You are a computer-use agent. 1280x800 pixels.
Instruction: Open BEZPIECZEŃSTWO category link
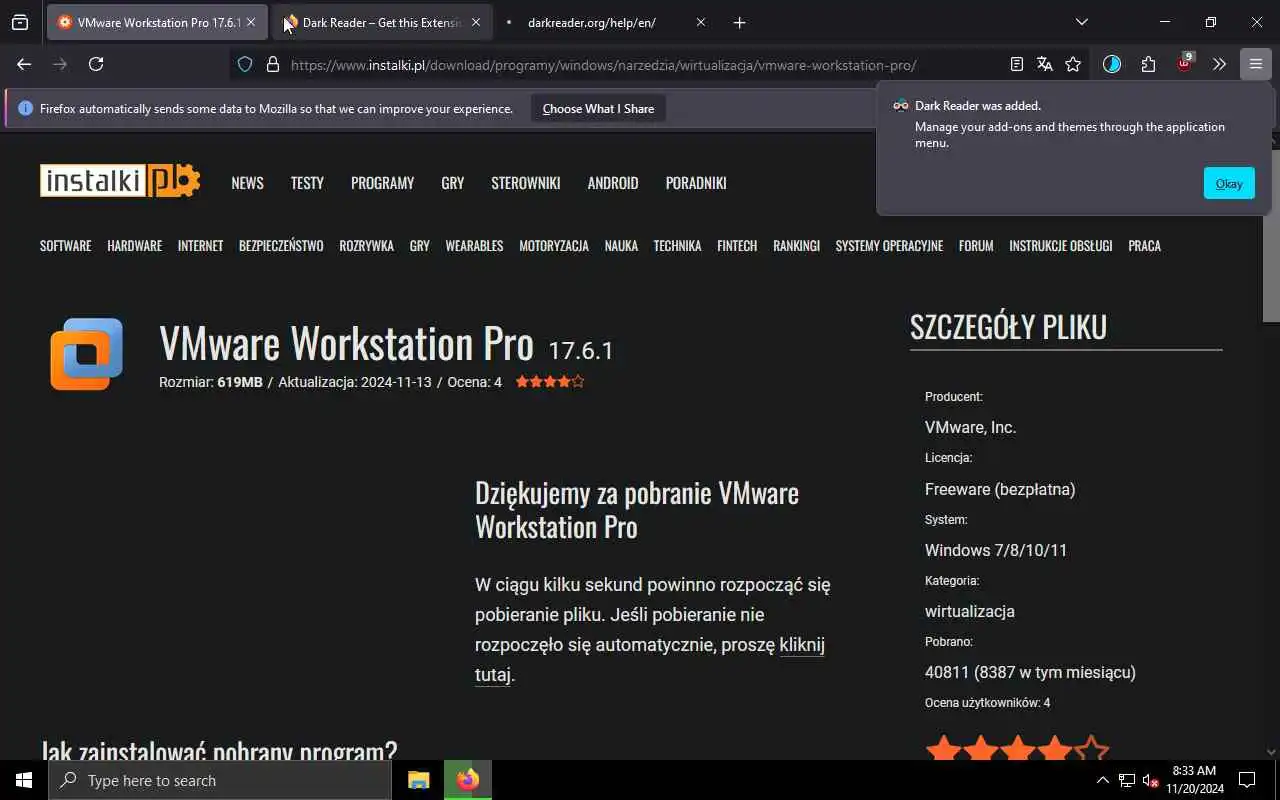281,246
